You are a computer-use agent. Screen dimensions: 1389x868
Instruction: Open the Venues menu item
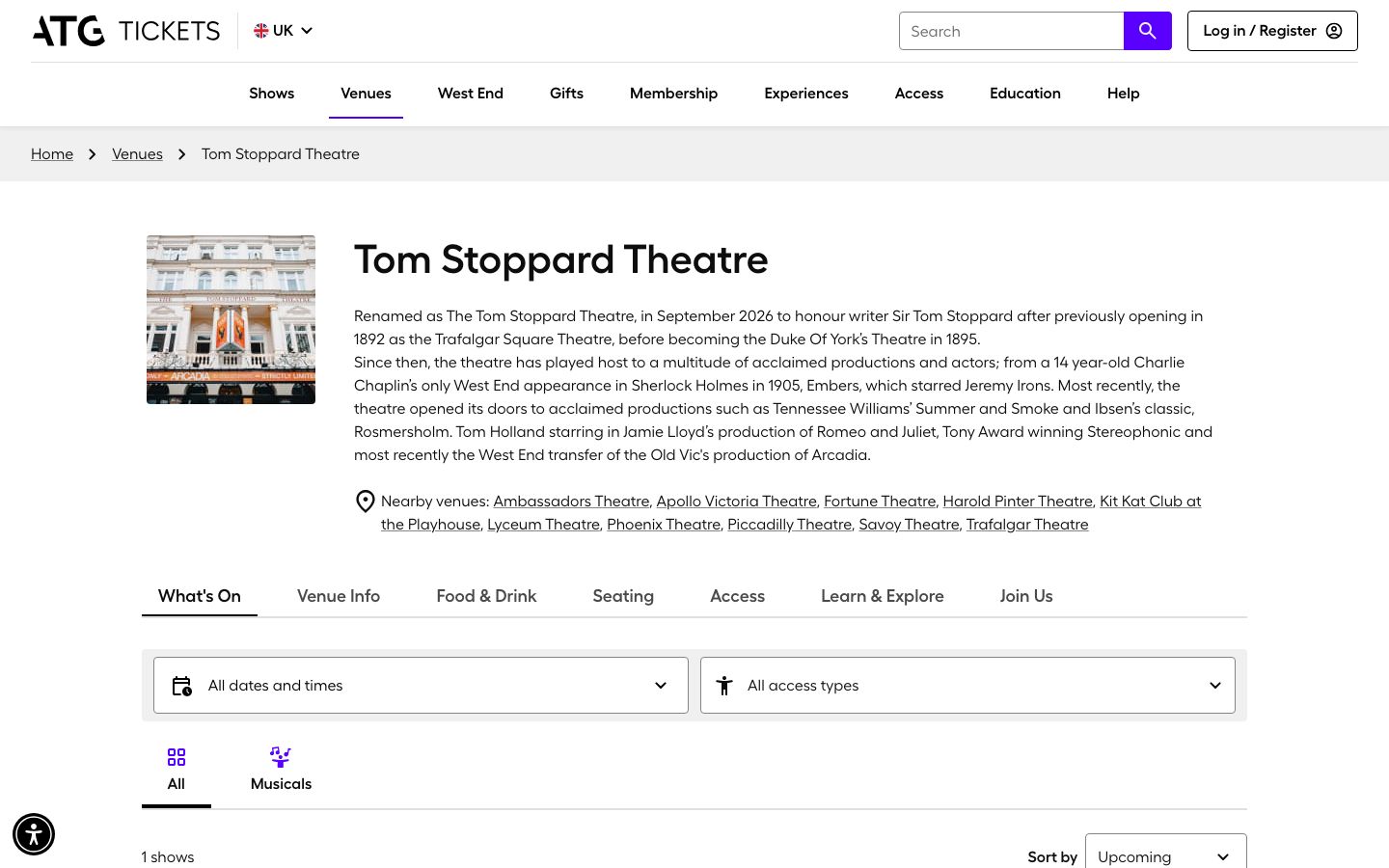click(366, 94)
